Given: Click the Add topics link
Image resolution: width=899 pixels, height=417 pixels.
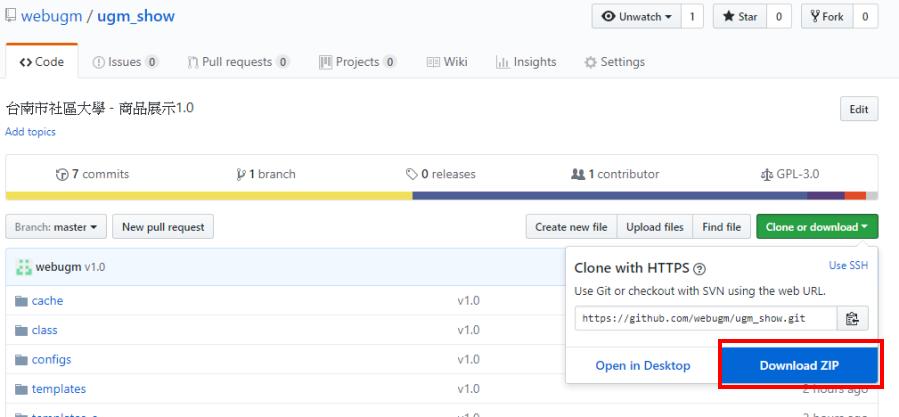Looking at the screenshot, I should 30,132.
